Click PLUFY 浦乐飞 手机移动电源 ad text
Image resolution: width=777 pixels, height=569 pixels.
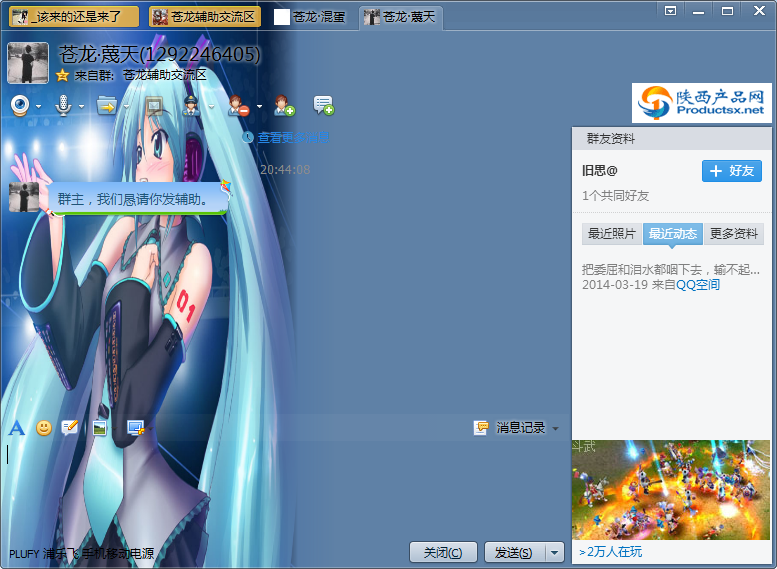pos(82,553)
